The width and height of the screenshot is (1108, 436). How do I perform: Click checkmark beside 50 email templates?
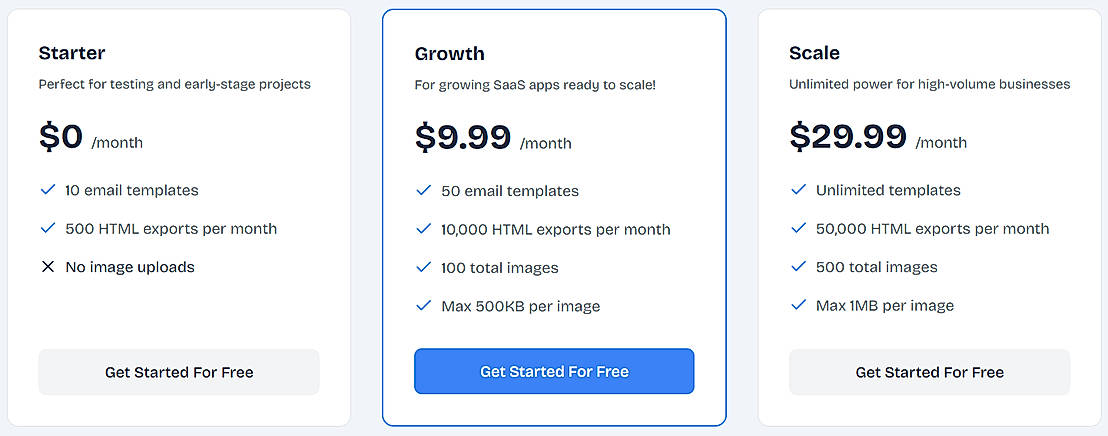[x=423, y=190]
